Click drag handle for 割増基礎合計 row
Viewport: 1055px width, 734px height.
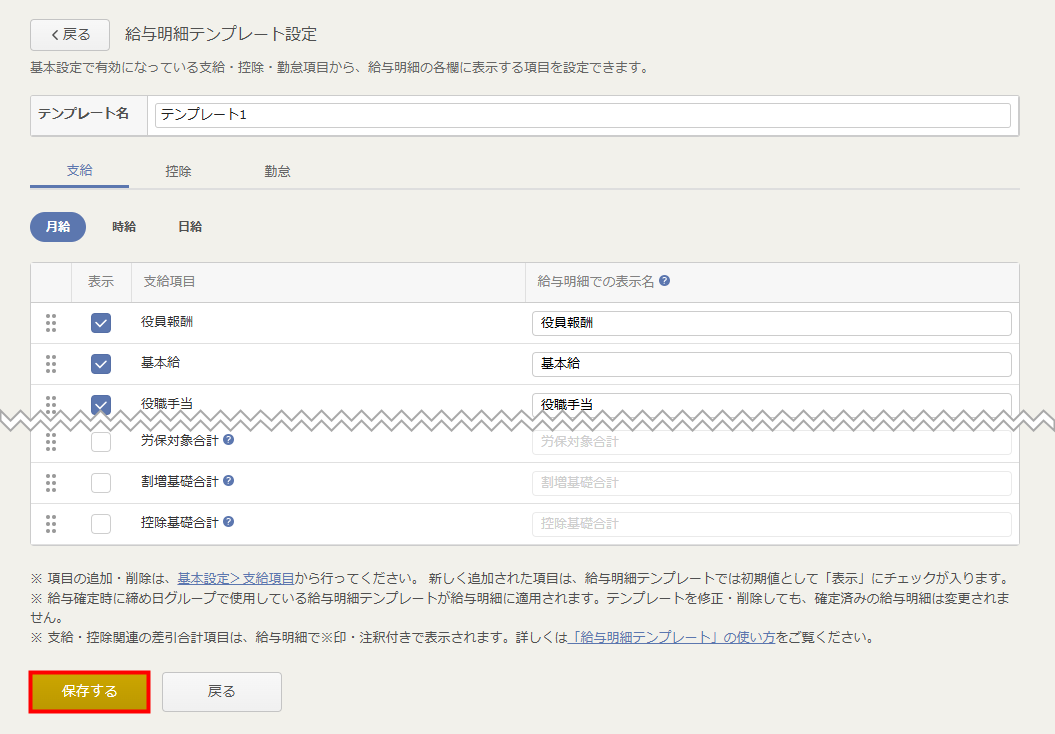51,483
